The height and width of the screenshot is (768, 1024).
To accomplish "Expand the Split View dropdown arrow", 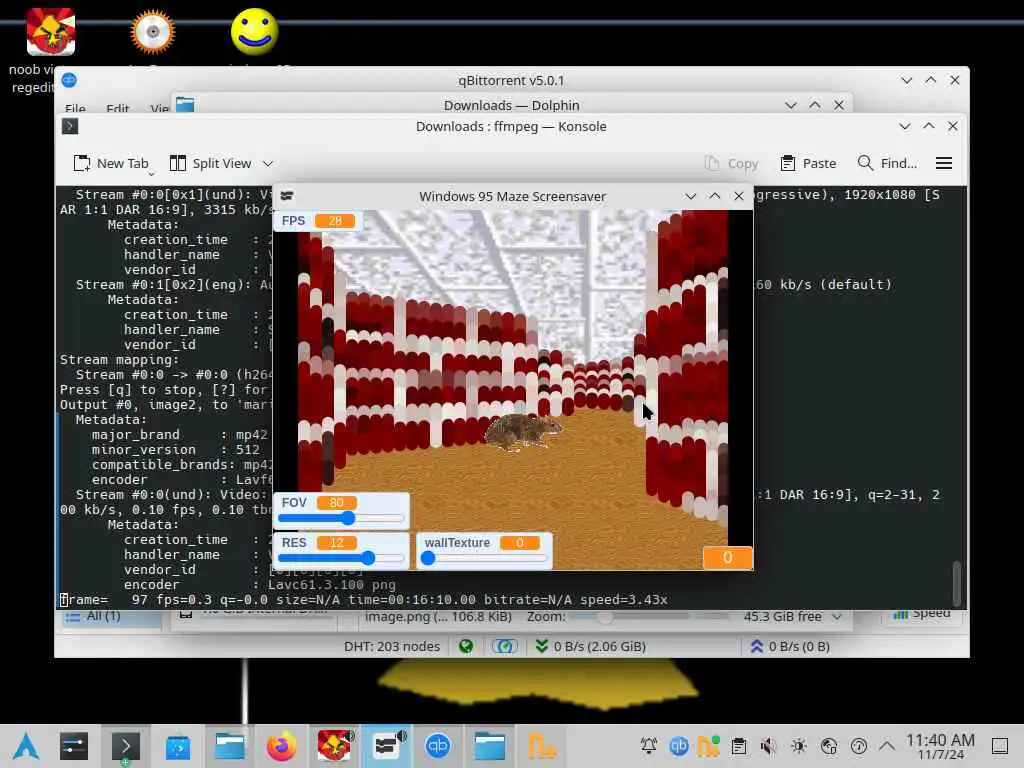I will coord(268,163).
